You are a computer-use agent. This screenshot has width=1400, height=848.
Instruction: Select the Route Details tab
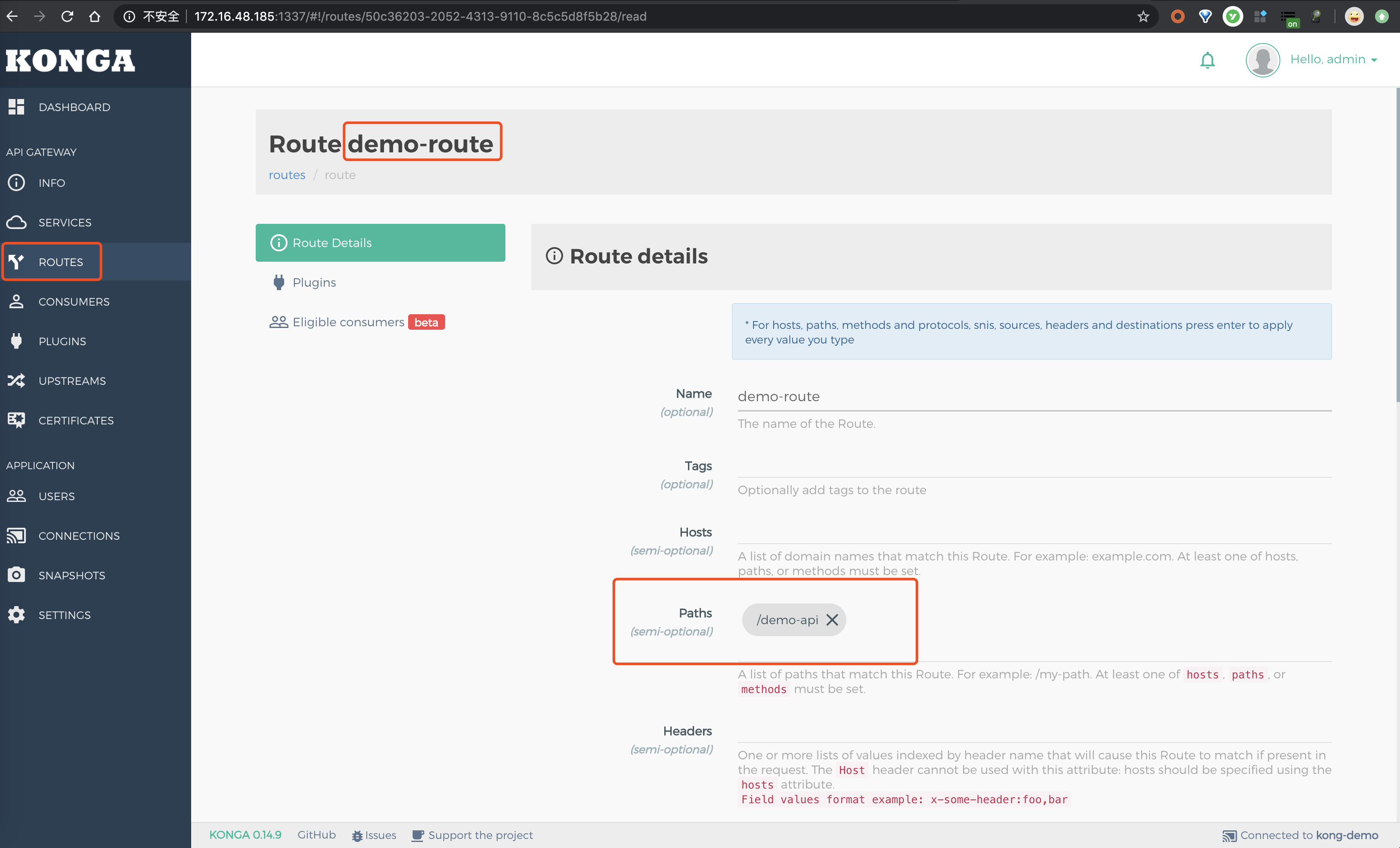[380, 242]
